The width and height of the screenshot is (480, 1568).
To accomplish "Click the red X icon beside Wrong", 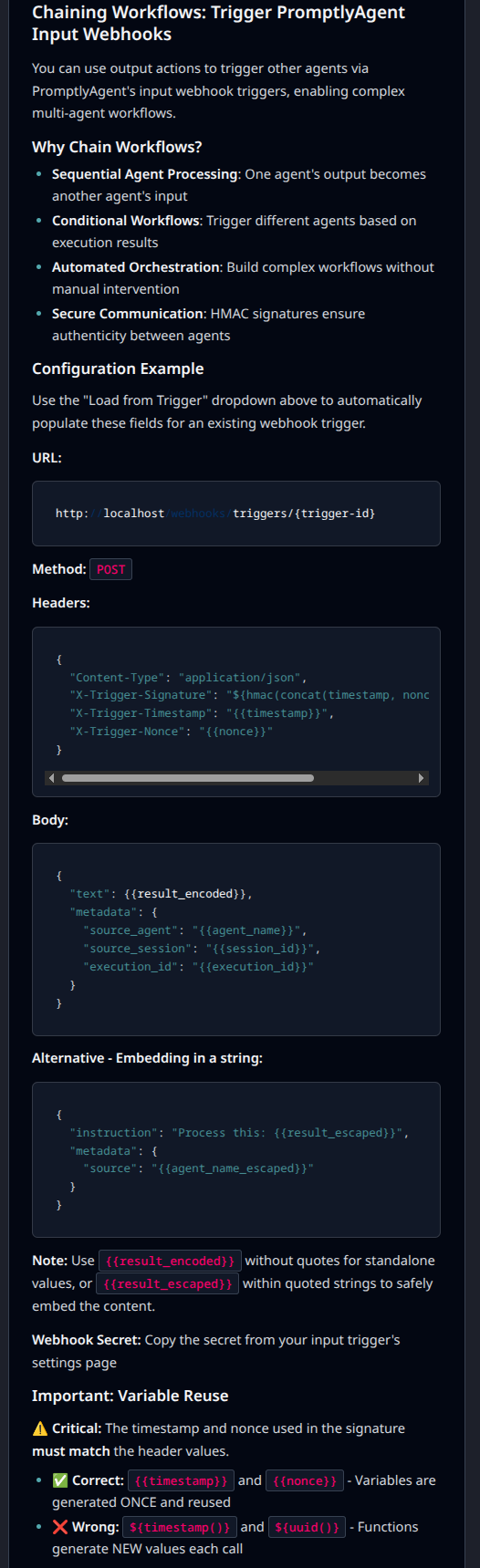I will pyautogui.click(x=60, y=1527).
